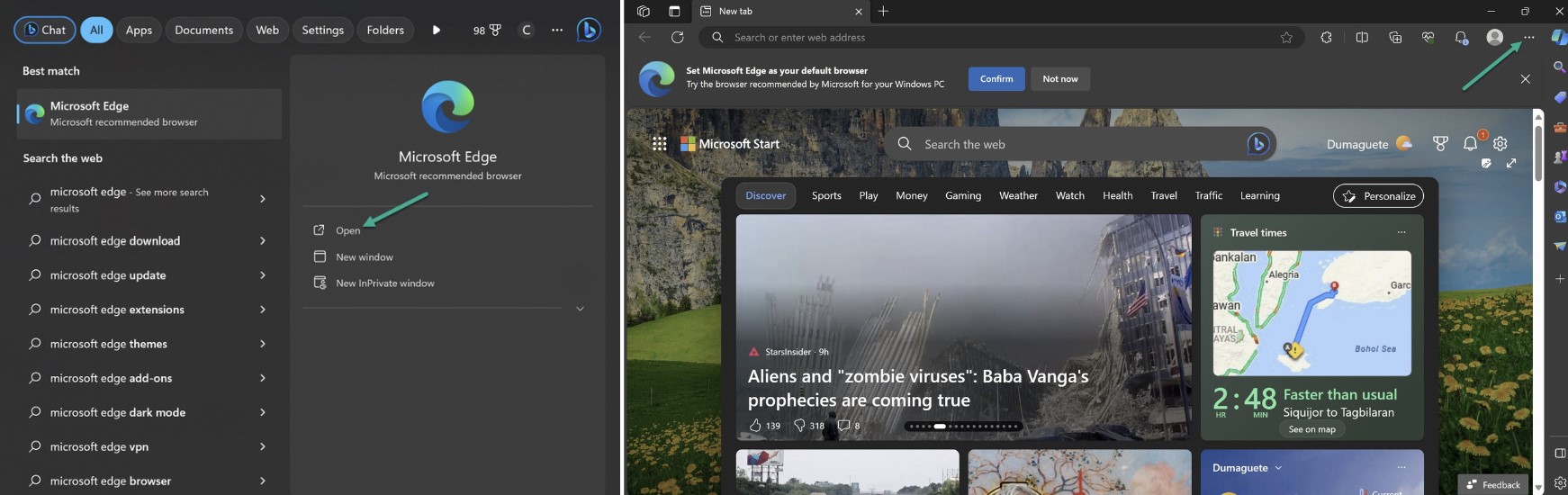The width and height of the screenshot is (1568, 495).
Task: Add a sidebar app with plus icon
Action: [1560, 279]
